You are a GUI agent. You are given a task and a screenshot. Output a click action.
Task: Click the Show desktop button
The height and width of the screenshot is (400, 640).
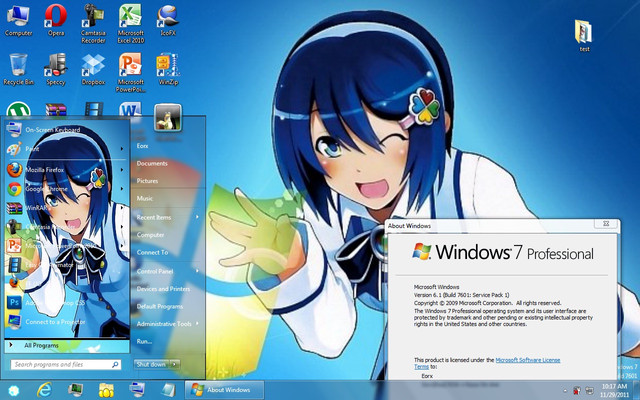(x=636, y=391)
